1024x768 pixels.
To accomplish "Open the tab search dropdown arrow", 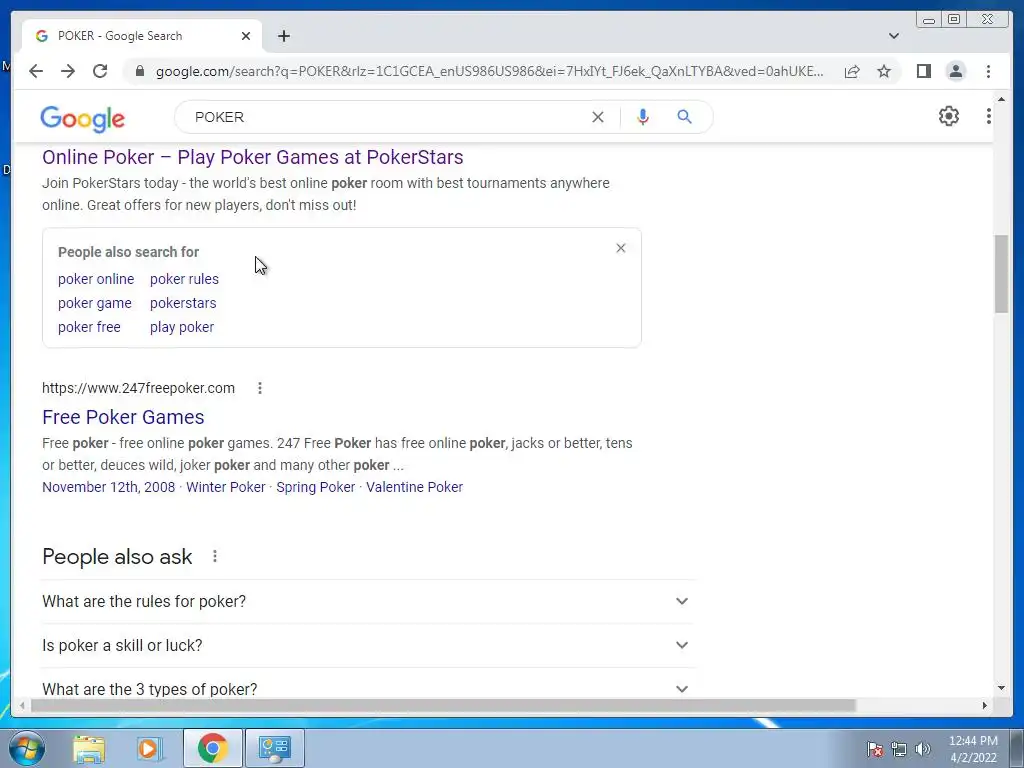I will click(894, 36).
